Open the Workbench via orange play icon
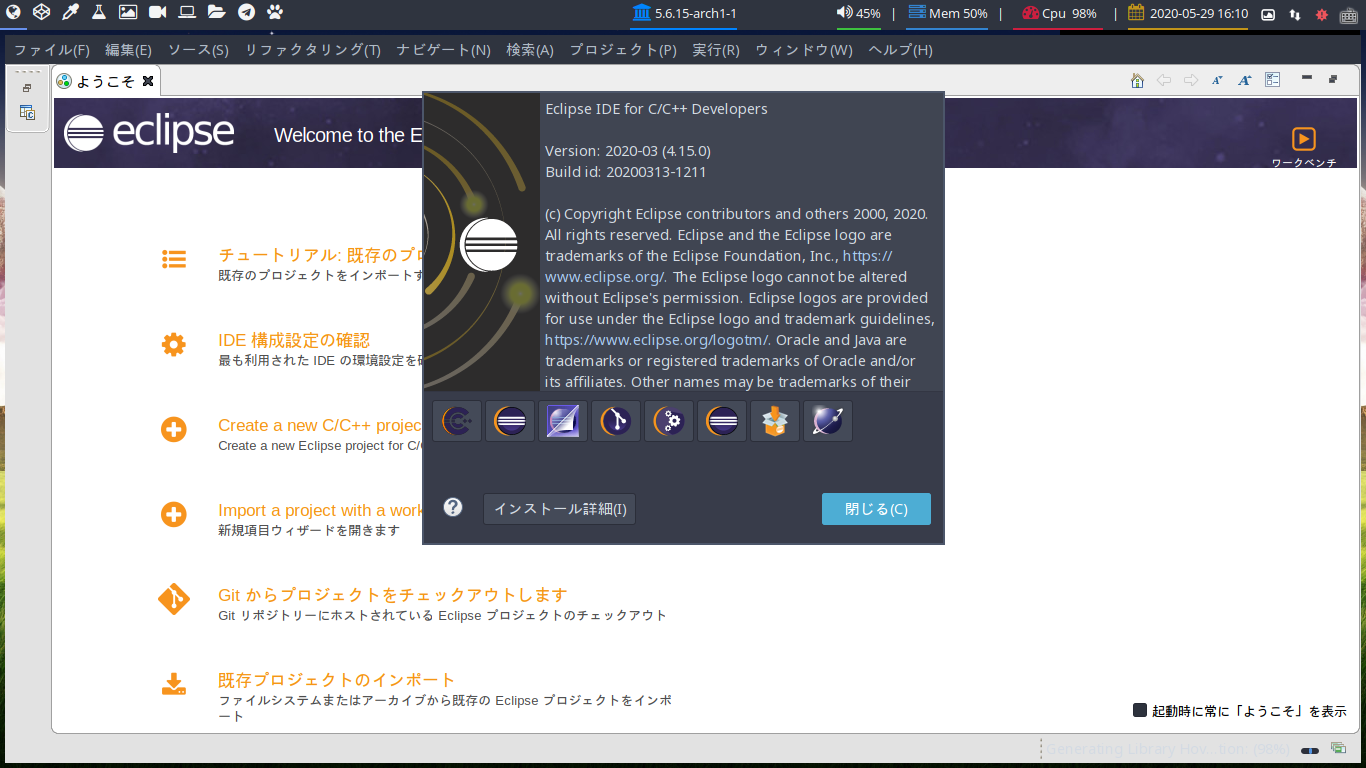The image size is (1366, 768). tap(1303, 139)
